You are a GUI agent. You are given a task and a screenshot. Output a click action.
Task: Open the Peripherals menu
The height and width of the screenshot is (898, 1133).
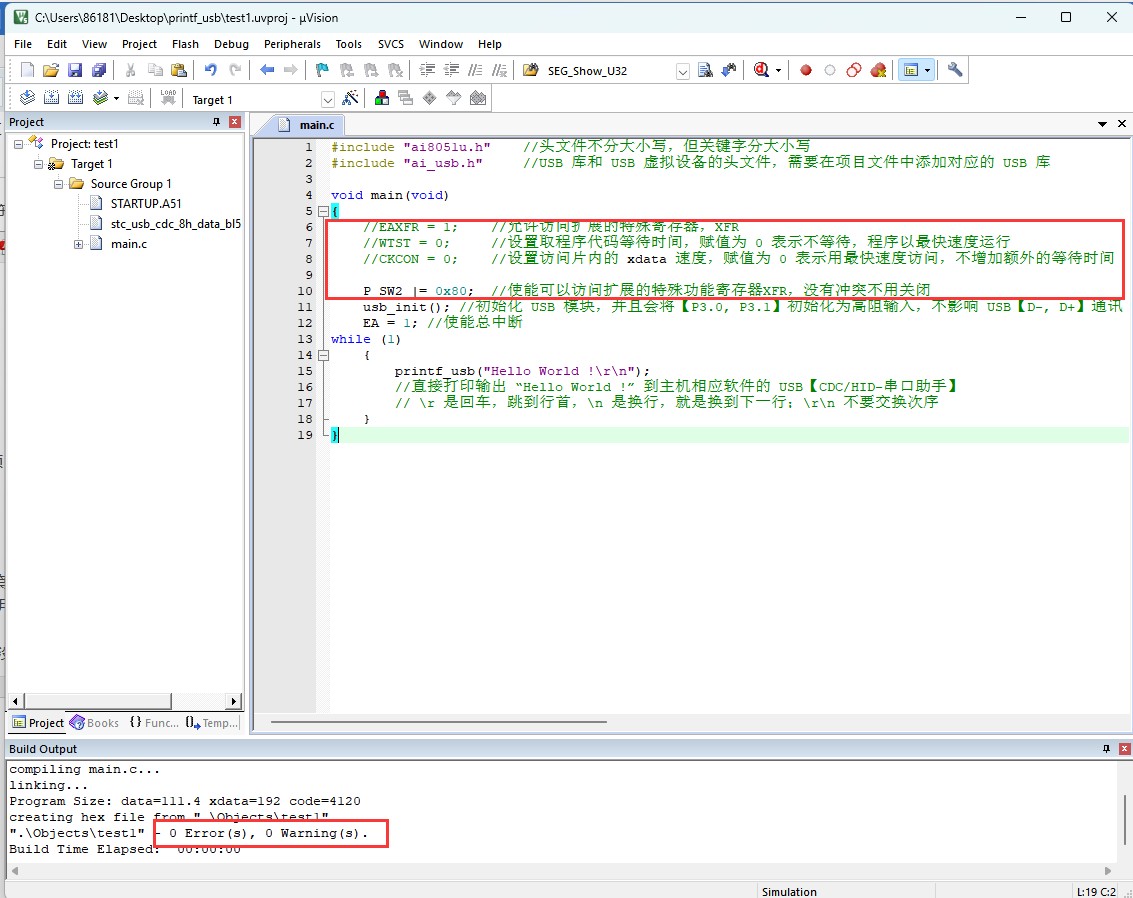[292, 44]
